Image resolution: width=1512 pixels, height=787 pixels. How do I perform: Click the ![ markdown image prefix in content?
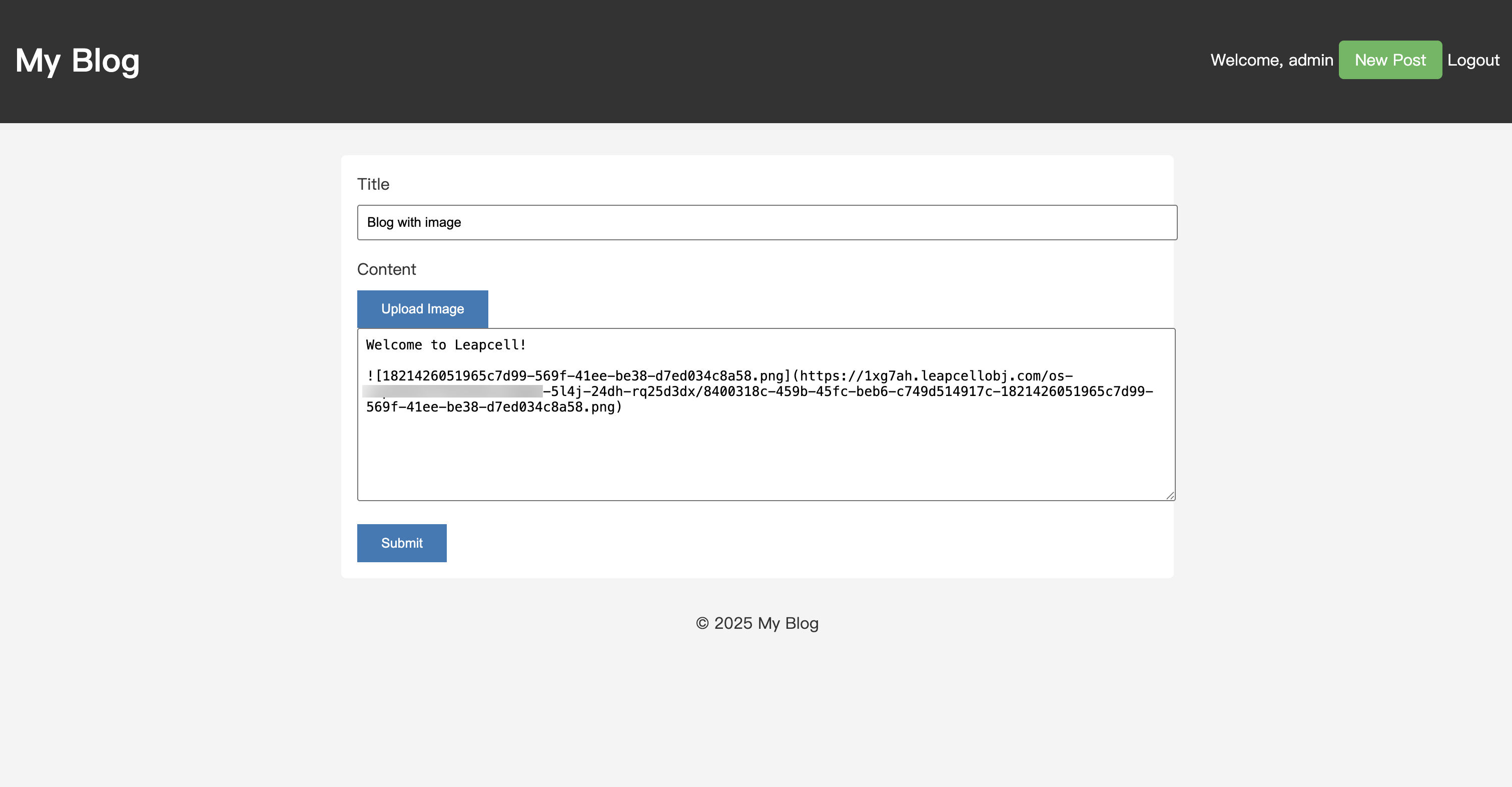click(374, 376)
